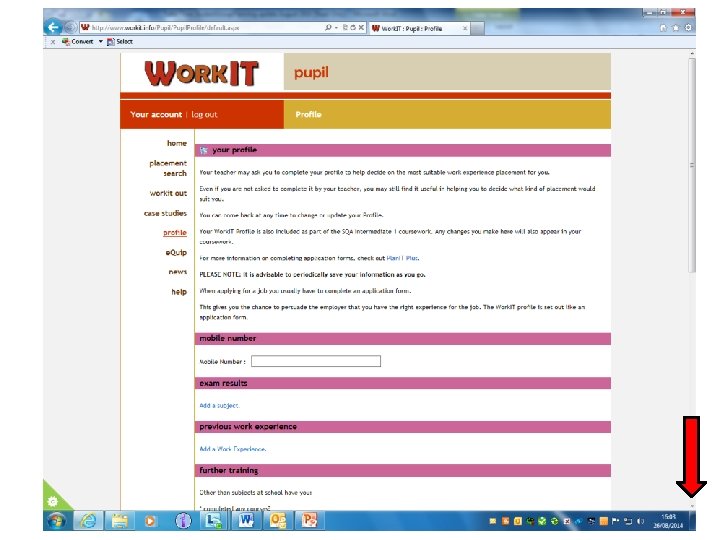
Task: Click the browser forward button
Action: tap(70, 28)
